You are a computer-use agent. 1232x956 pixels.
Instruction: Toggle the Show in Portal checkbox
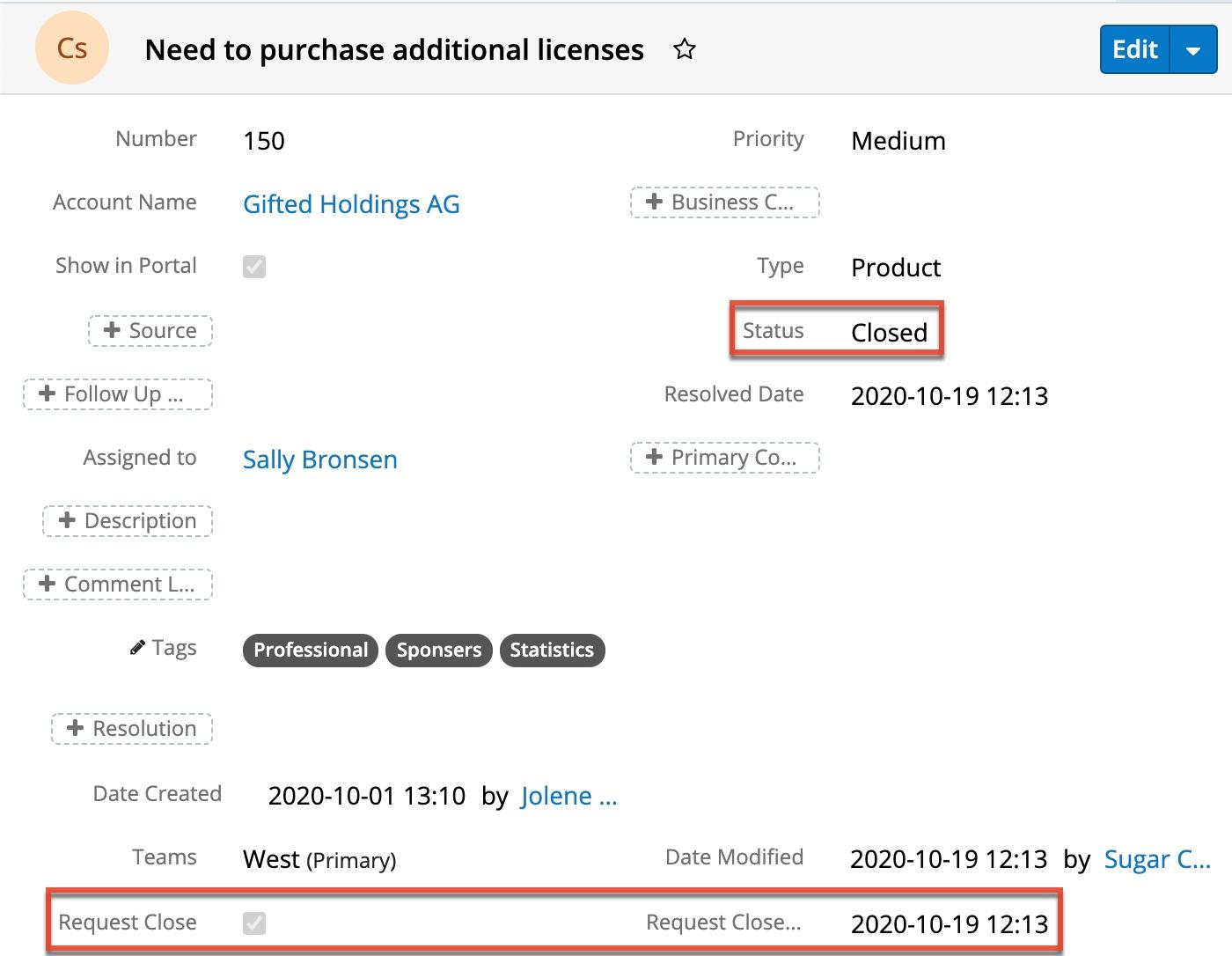pos(254,267)
